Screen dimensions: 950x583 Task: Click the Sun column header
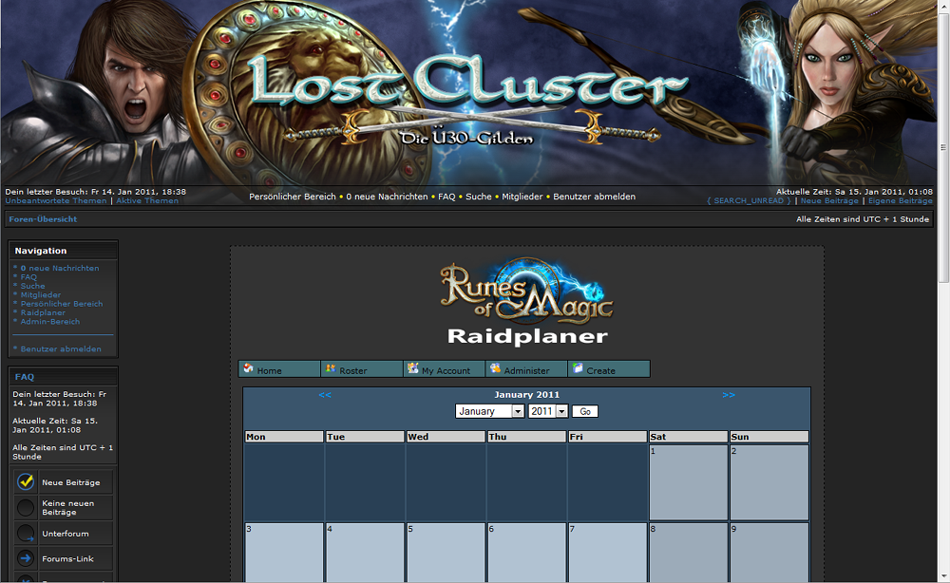(769, 437)
